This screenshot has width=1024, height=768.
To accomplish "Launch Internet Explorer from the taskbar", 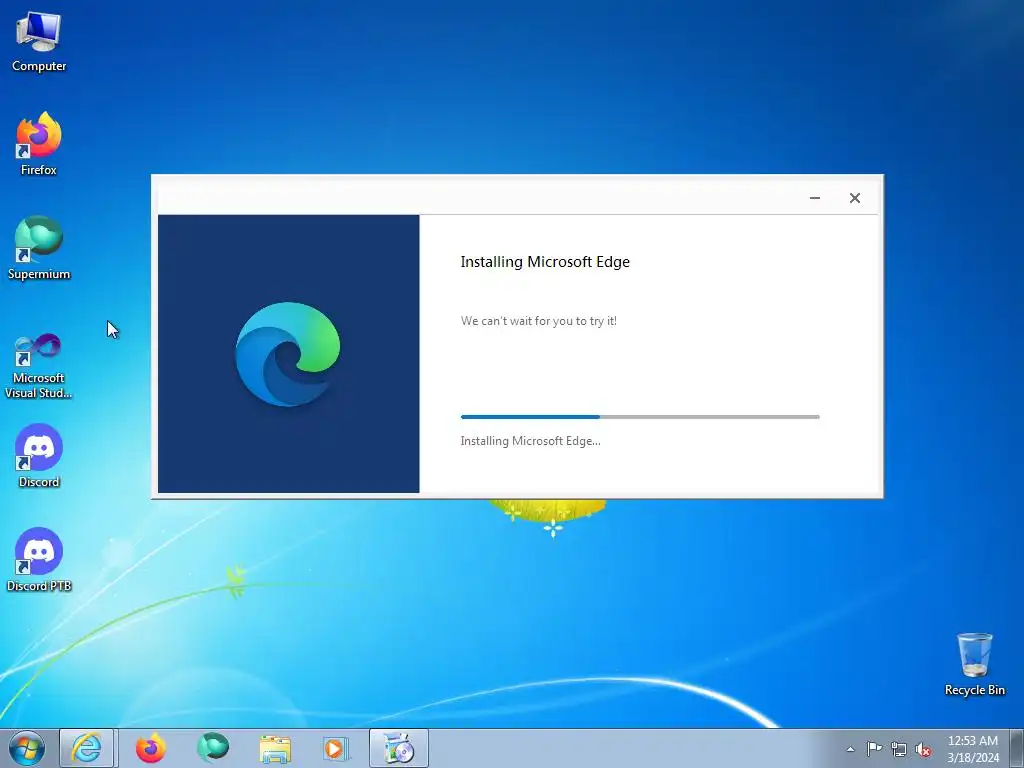I will (87, 748).
